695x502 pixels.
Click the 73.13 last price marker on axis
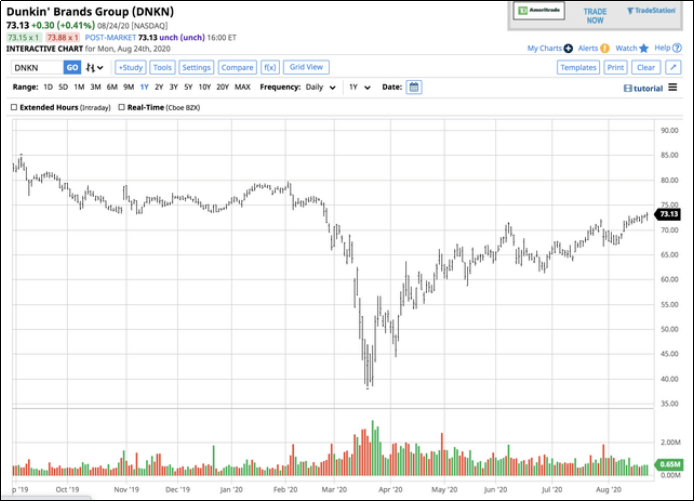coord(669,214)
